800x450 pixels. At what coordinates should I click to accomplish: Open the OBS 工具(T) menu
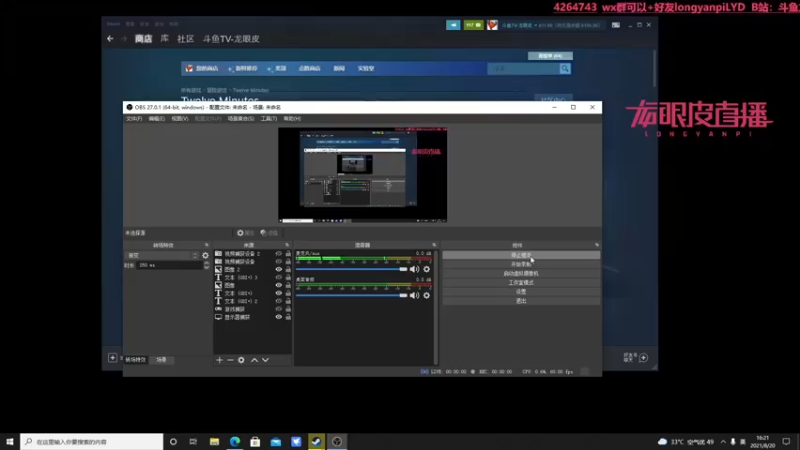click(269, 118)
